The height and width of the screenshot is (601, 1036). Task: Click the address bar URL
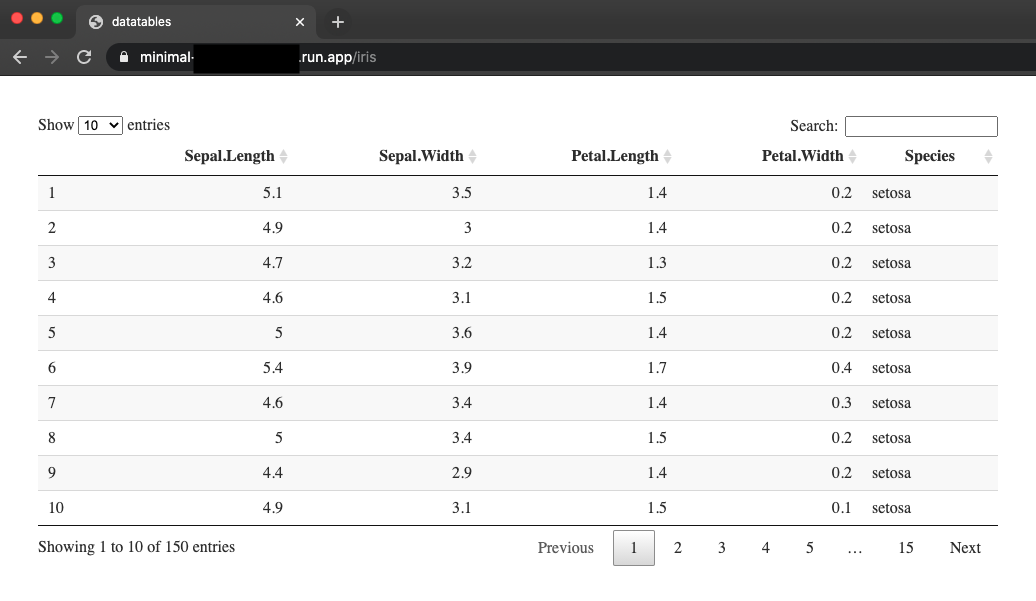point(258,57)
